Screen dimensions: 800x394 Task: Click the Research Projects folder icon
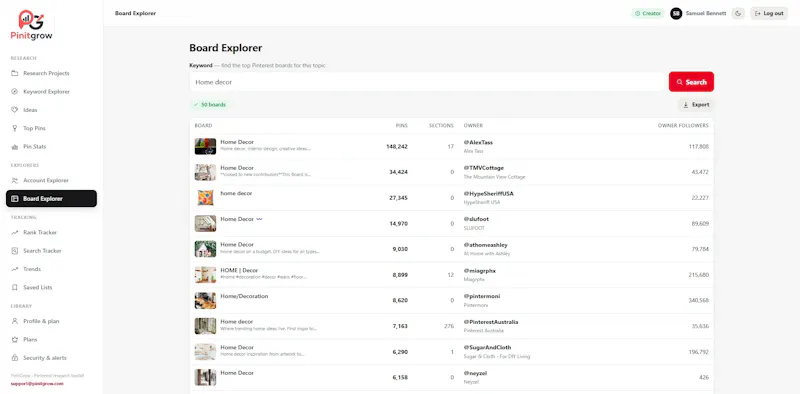14,73
